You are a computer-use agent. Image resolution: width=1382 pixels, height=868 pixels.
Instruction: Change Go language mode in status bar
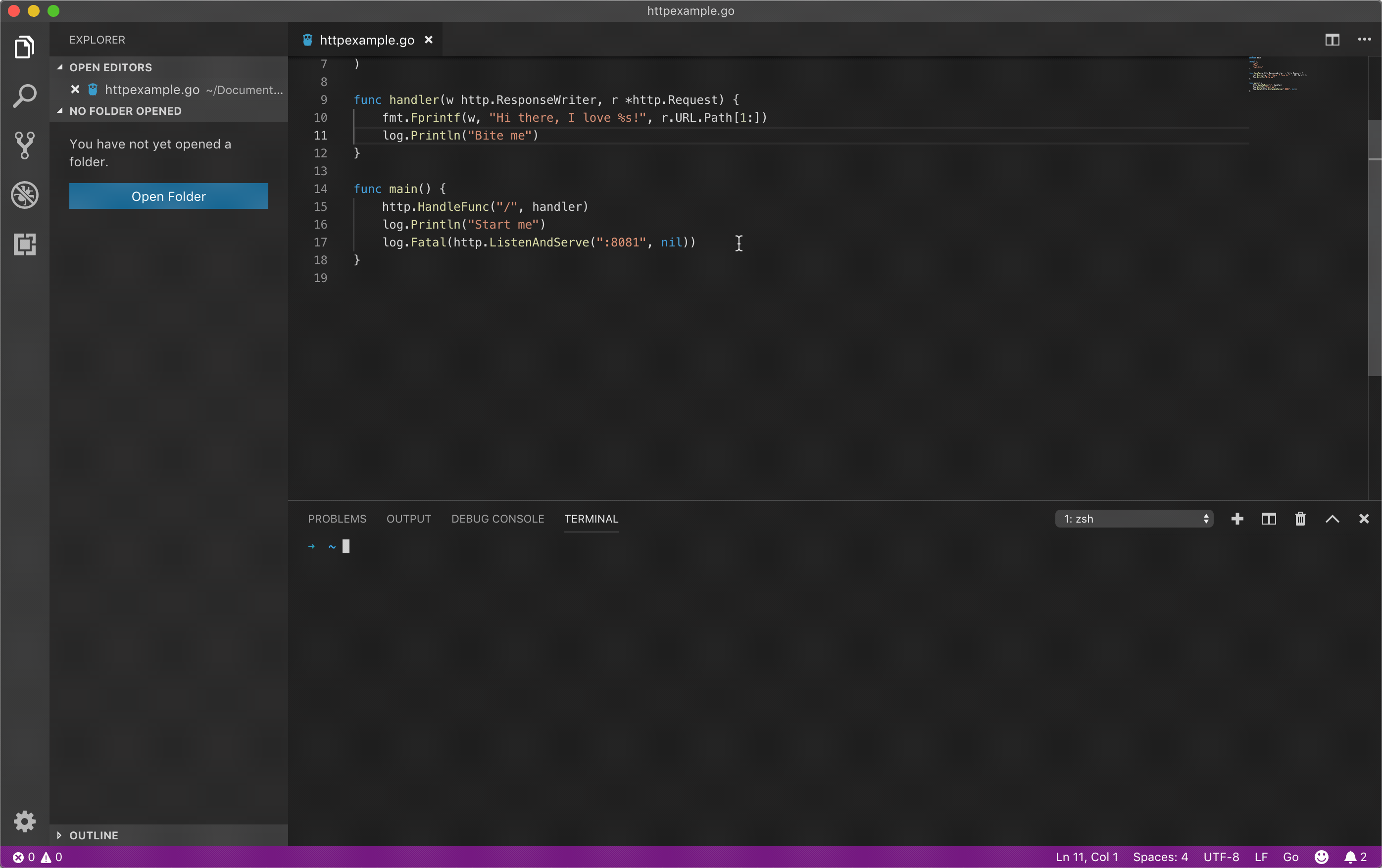click(1290, 857)
